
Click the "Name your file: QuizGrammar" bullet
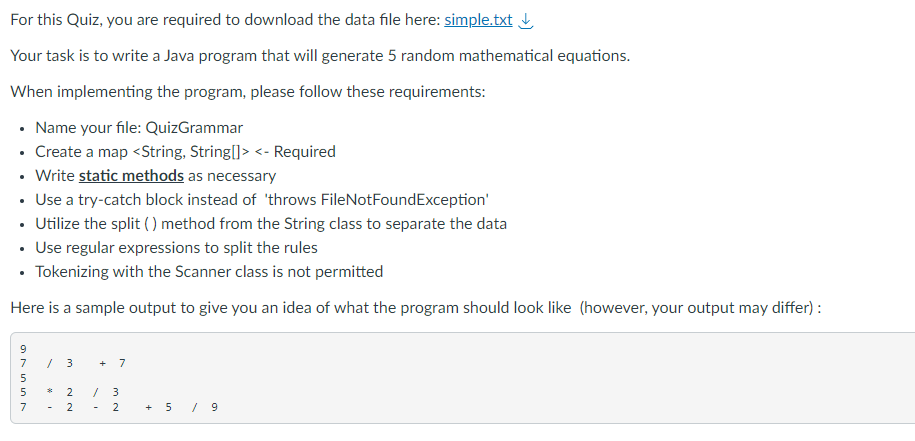coord(138,128)
